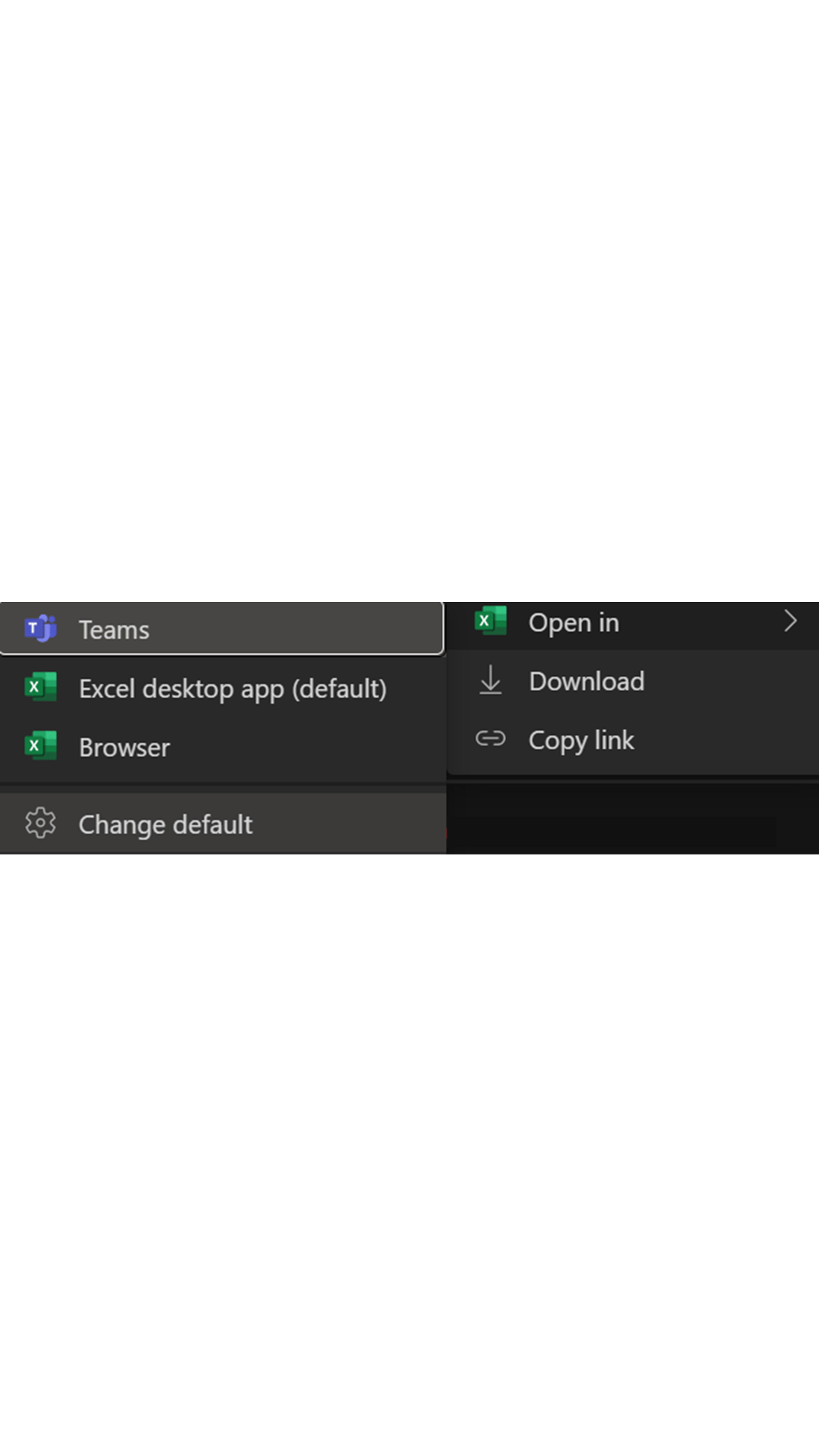Click the right-pointing arrow on Open in
Image resolution: width=819 pixels, height=1456 pixels.
[x=791, y=620]
